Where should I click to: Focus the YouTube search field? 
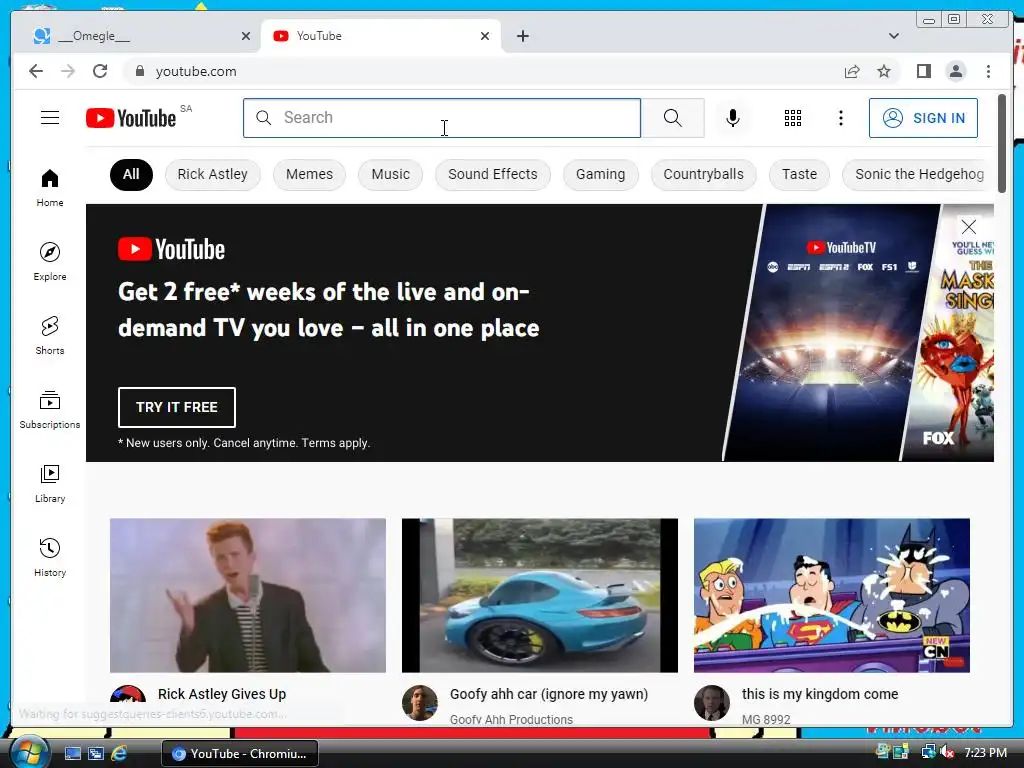442,118
